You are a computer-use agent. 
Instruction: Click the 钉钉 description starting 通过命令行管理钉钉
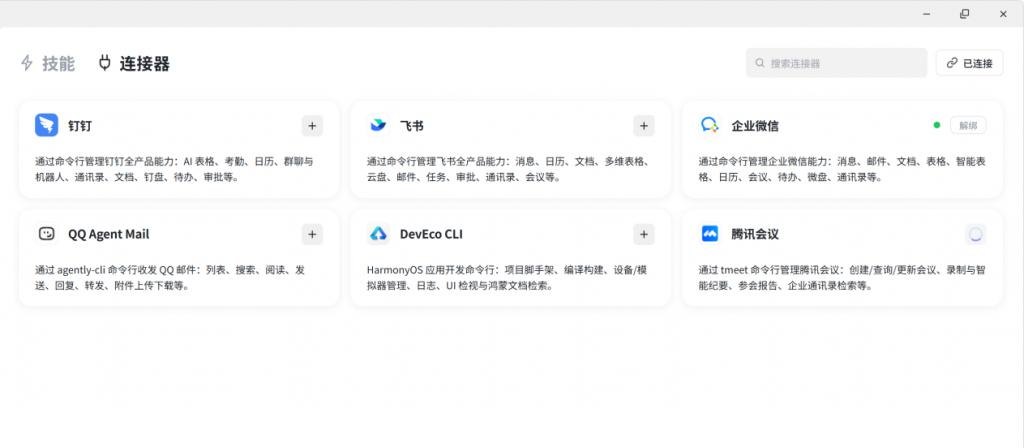174,169
